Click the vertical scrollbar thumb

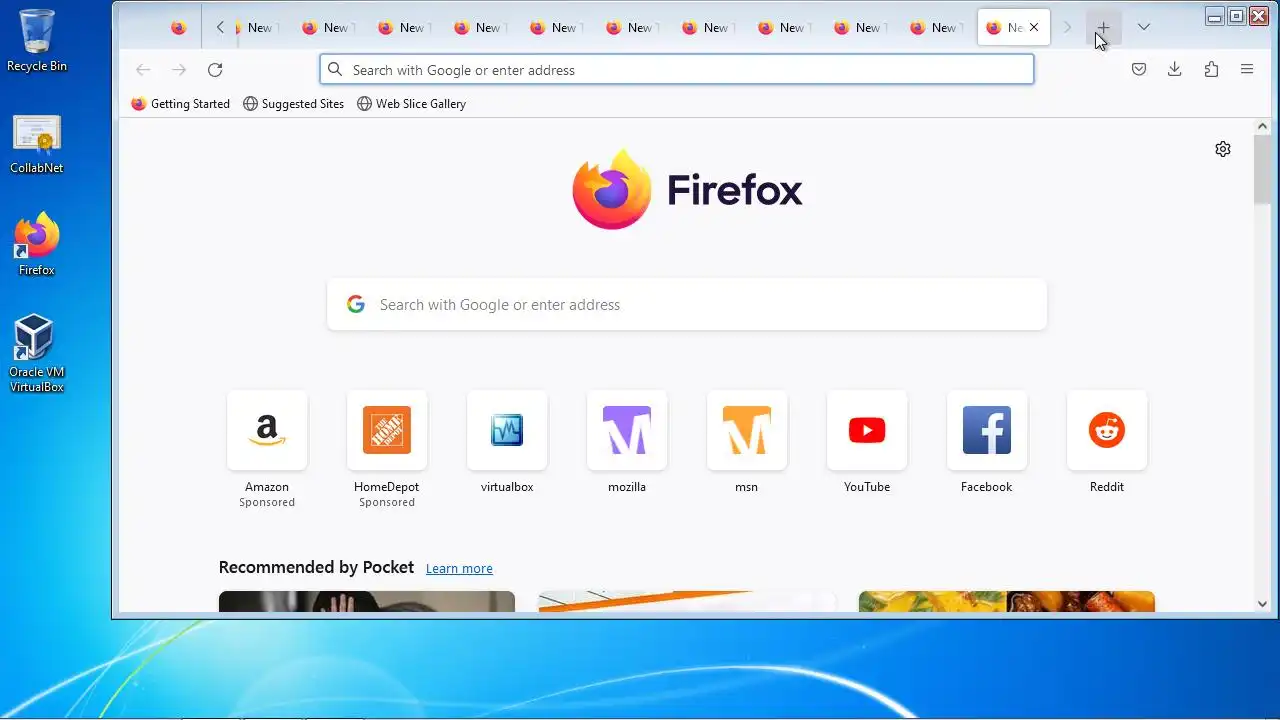[1261, 171]
